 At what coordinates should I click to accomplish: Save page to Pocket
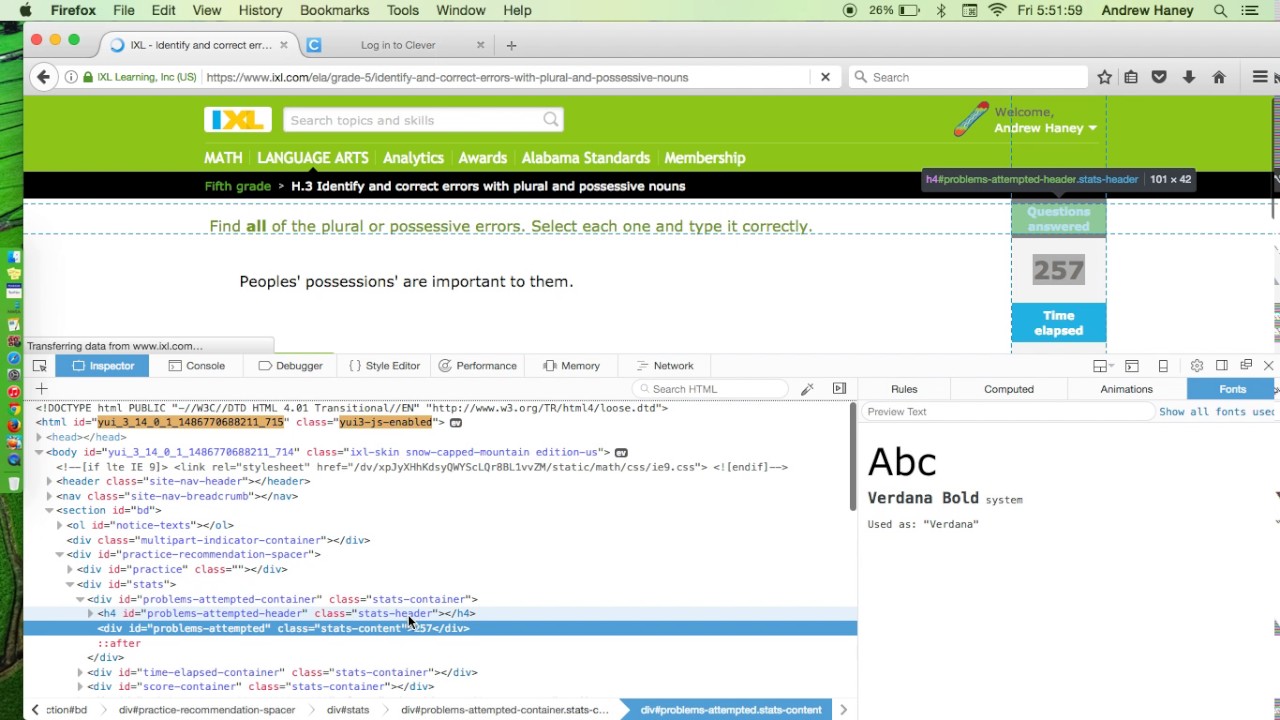point(1159,77)
